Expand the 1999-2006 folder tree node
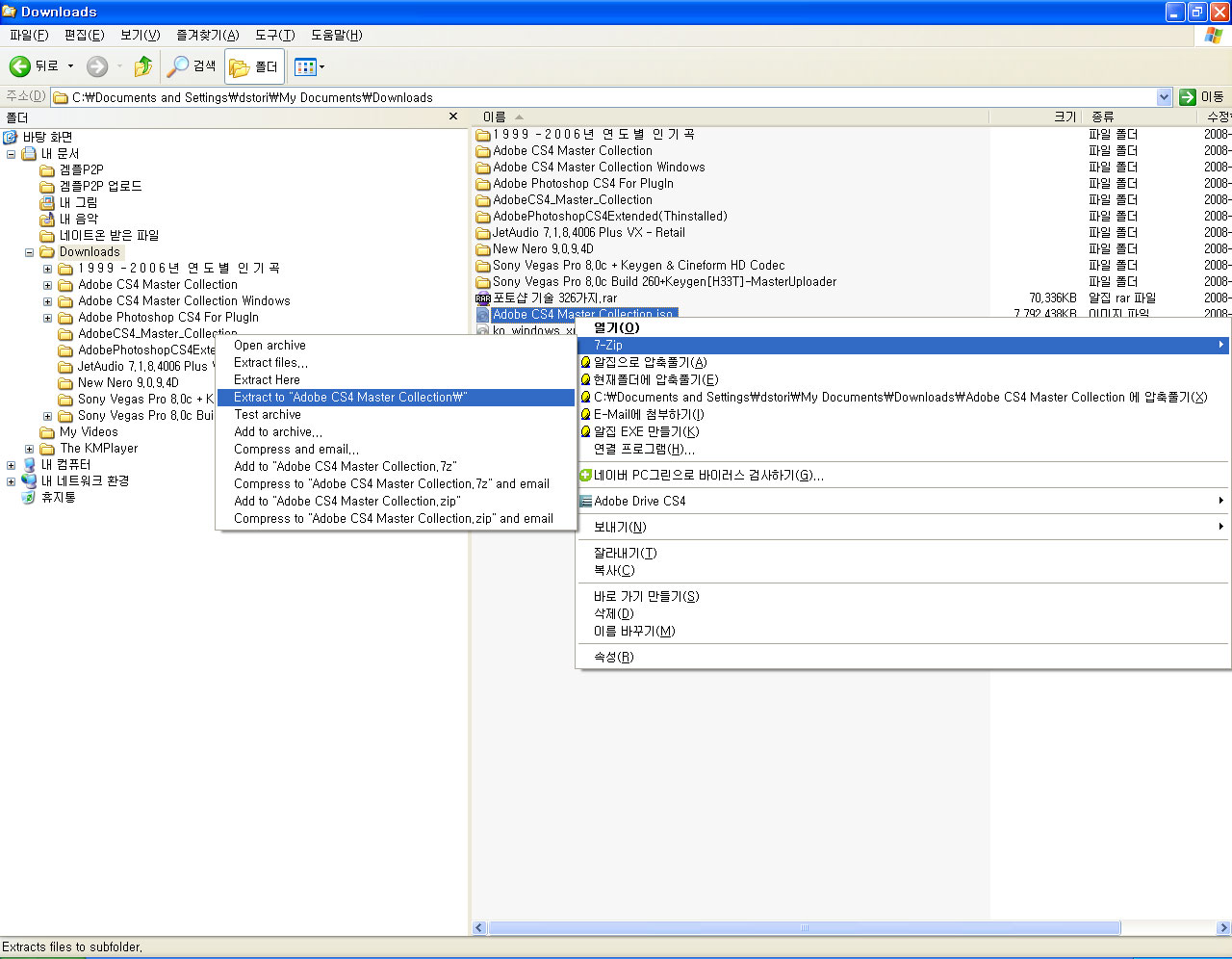This screenshot has height=959, width=1232. click(x=47, y=269)
